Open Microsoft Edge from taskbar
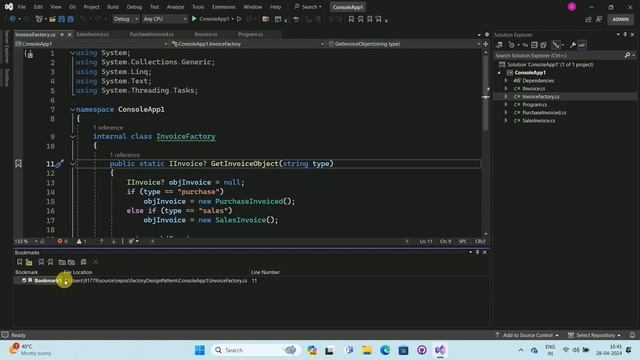This screenshot has width=640, height=360. [x=385, y=350]
